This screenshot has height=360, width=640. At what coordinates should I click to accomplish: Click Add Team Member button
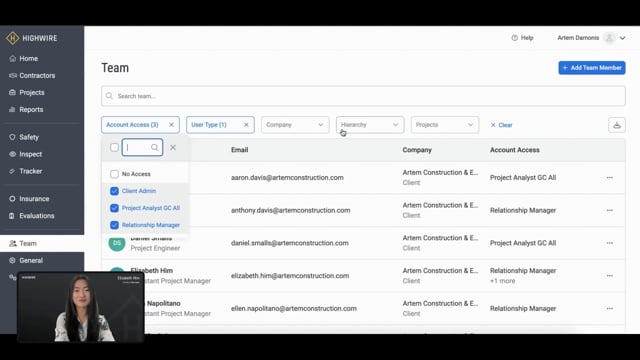(x=592, y=68)
